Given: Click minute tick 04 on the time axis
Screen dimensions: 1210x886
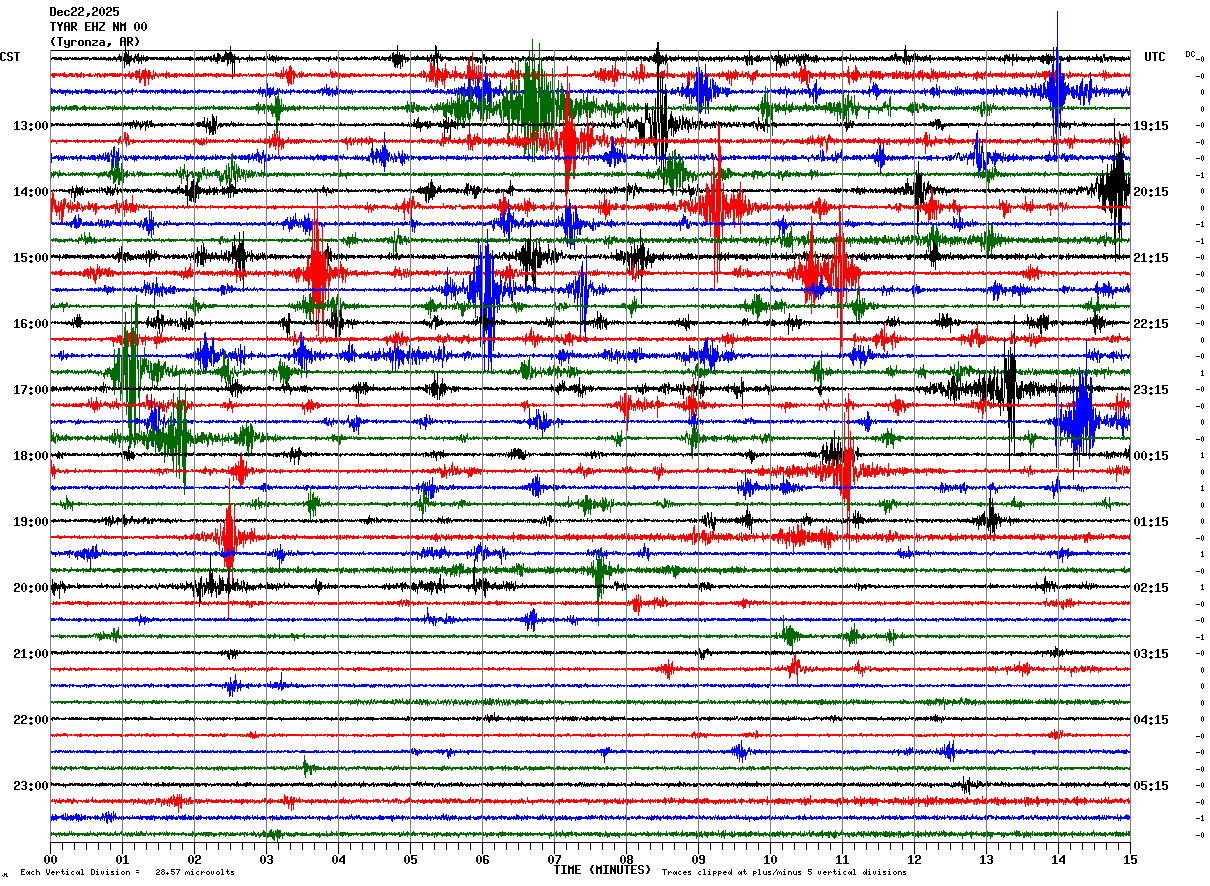Looking at the screenshot, I should point(338,859).
